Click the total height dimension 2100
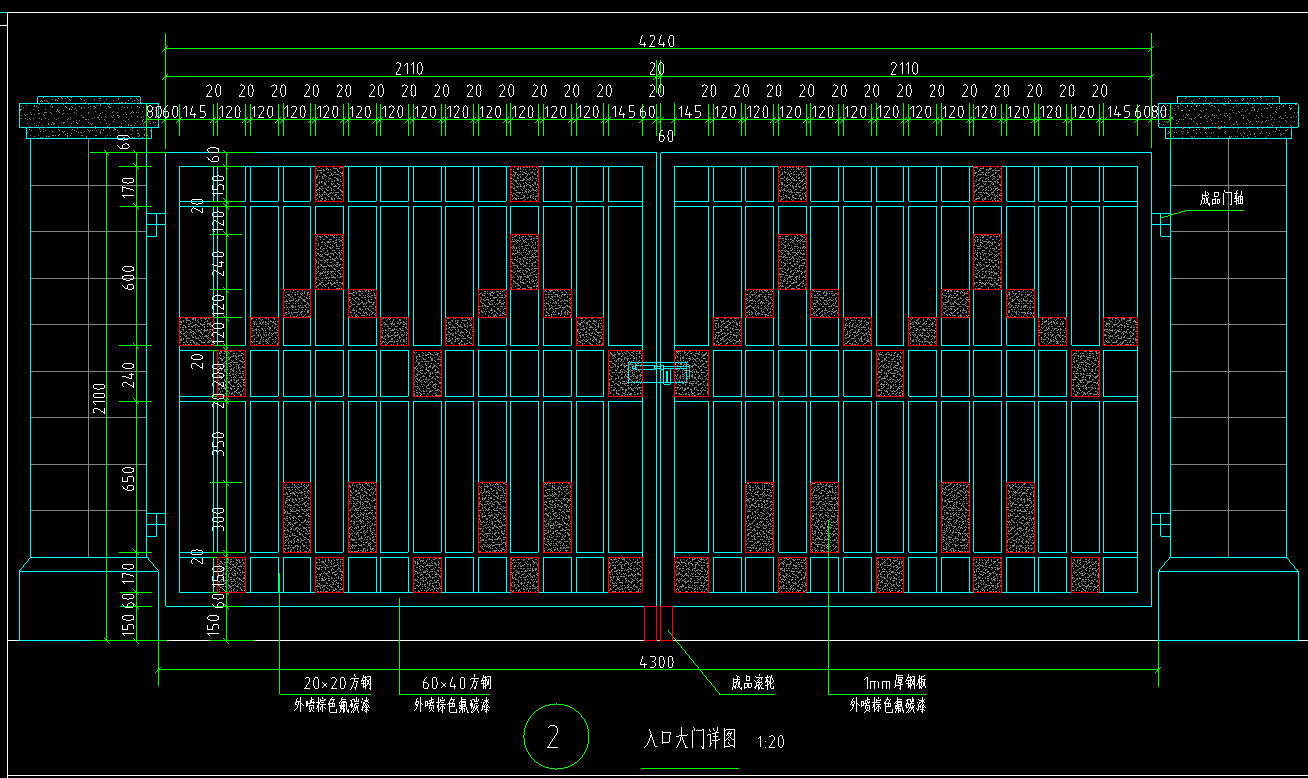1308x778 pixels. coord(99,399)
